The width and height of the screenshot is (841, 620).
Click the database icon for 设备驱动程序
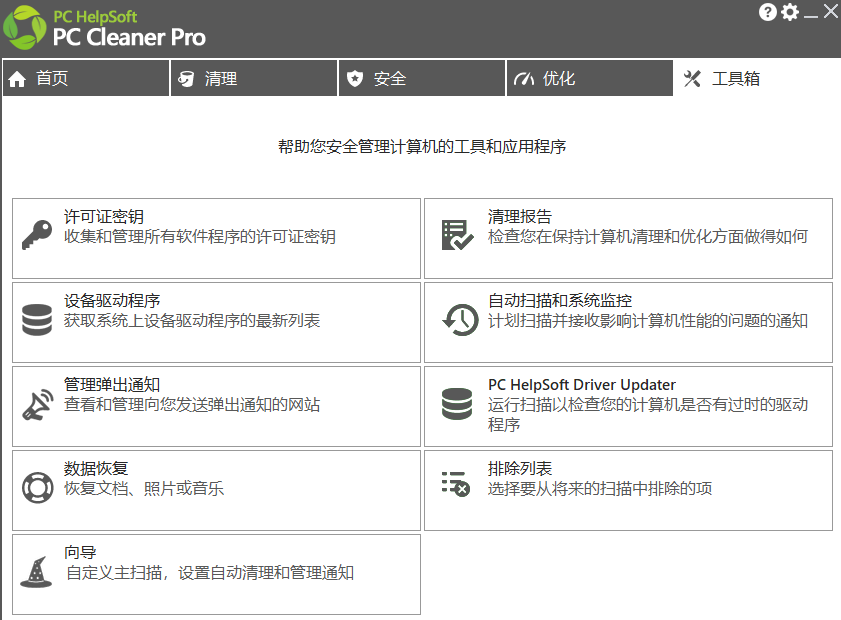pos(37,320)
